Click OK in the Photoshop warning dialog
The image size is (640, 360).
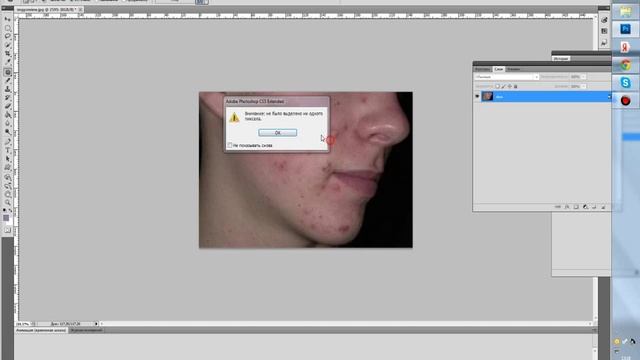[278, 133]
